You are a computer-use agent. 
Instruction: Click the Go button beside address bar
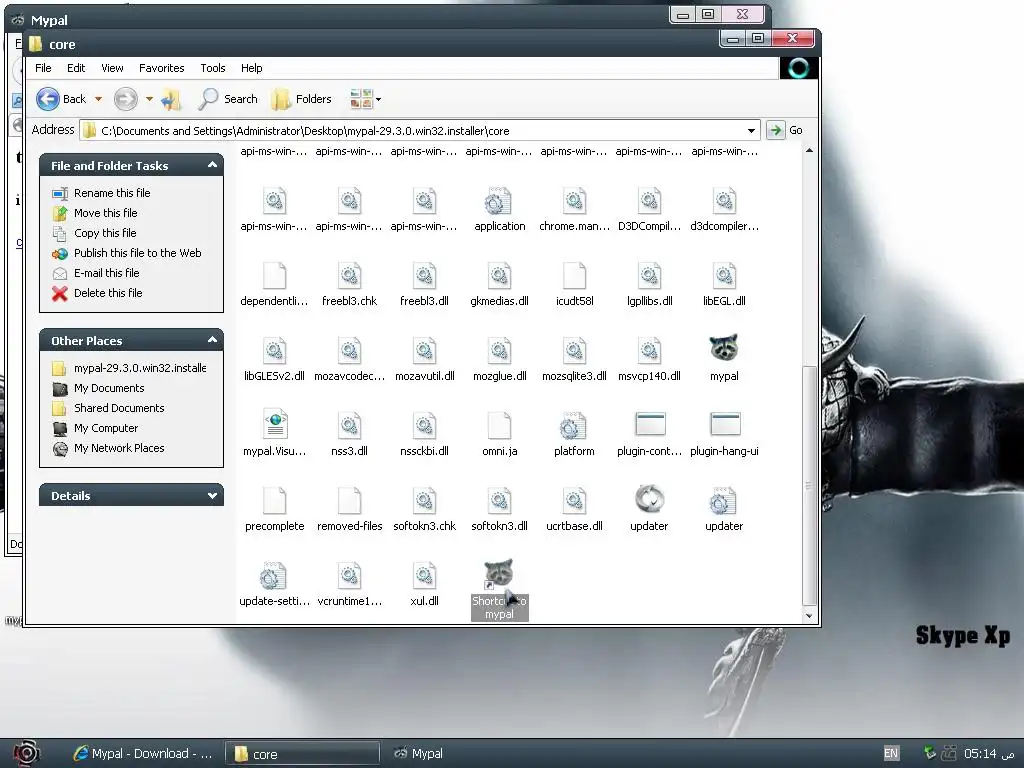point(785,130)
